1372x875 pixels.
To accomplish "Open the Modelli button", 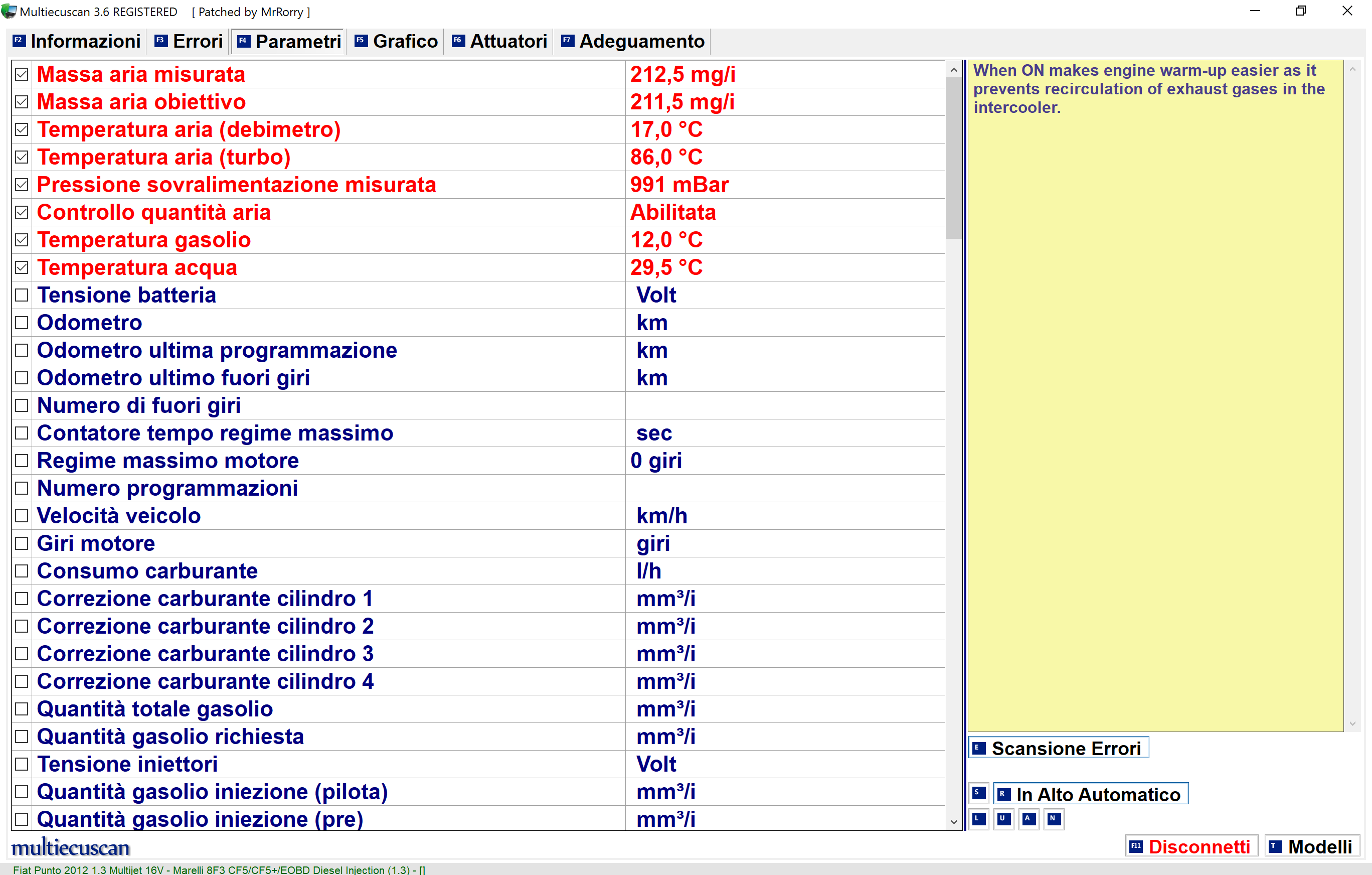I will [x=1312, y=846].
